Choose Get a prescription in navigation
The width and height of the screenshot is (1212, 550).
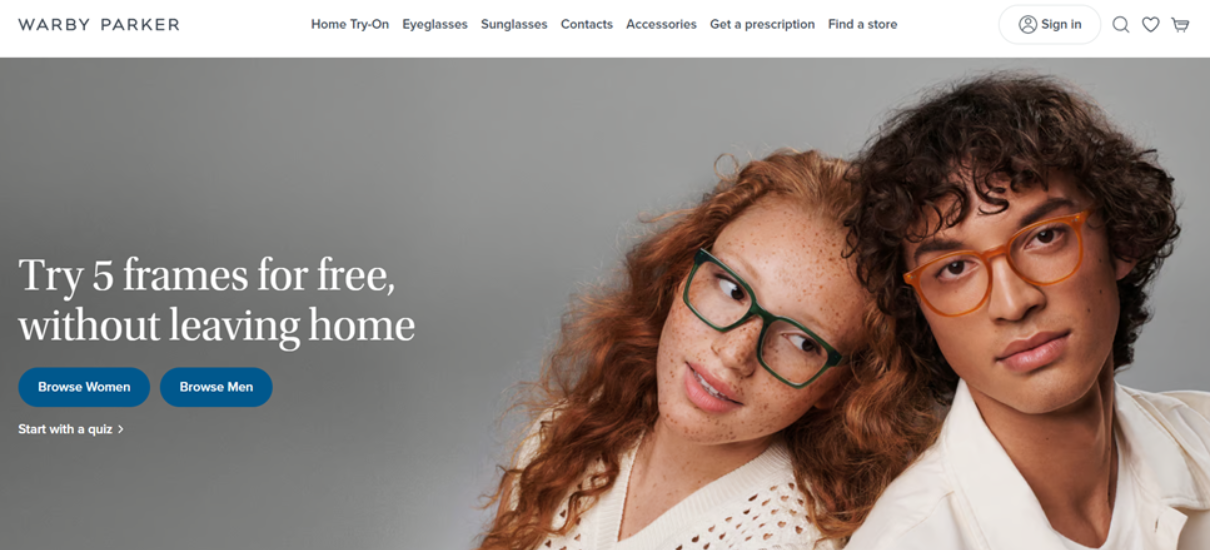[x=762, y=24]
